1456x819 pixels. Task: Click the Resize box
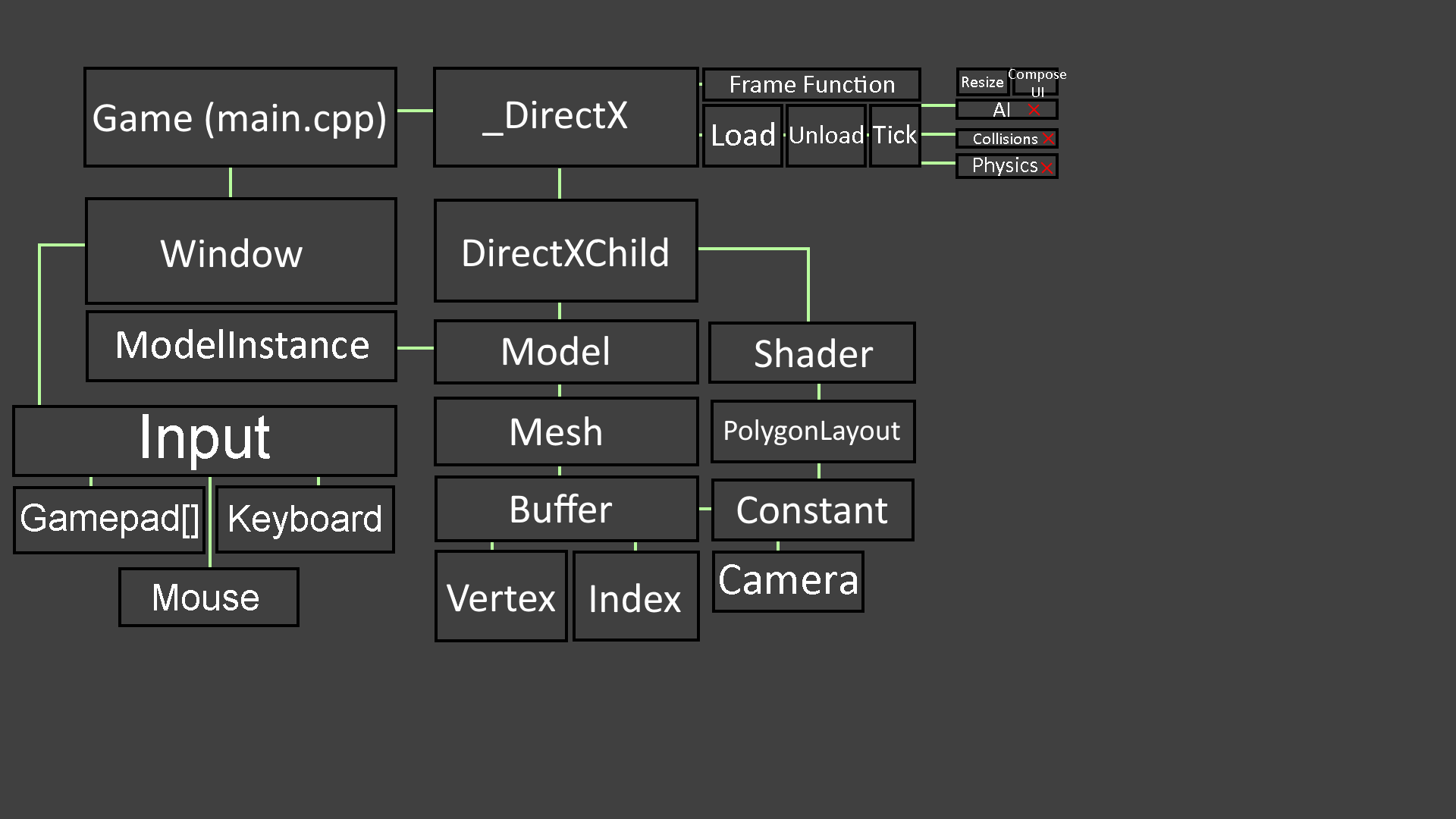click(982, 82)
